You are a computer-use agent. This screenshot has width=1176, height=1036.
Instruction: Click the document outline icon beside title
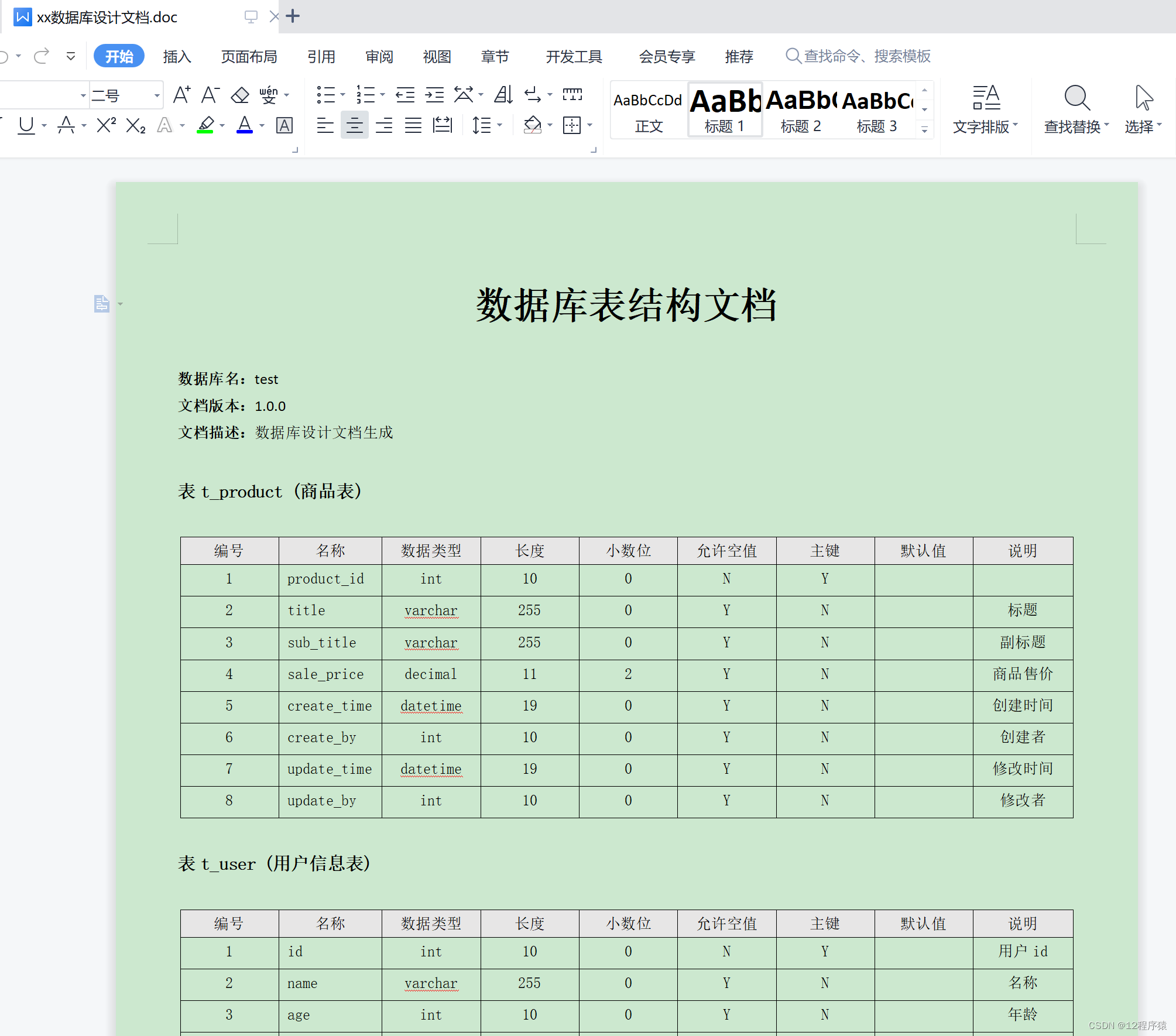click(102, 304)
